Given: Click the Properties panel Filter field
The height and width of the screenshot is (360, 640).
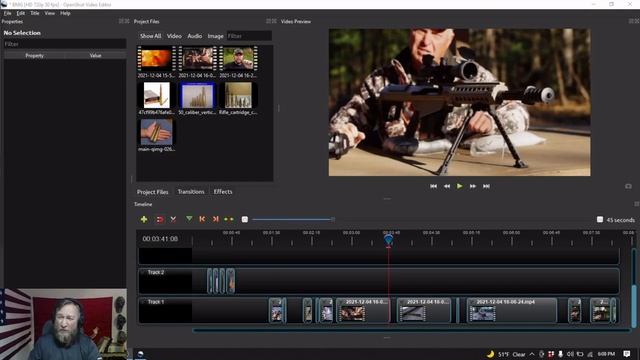Looking at the screenshot, I should pyautogui.click(x=65, y=44).
